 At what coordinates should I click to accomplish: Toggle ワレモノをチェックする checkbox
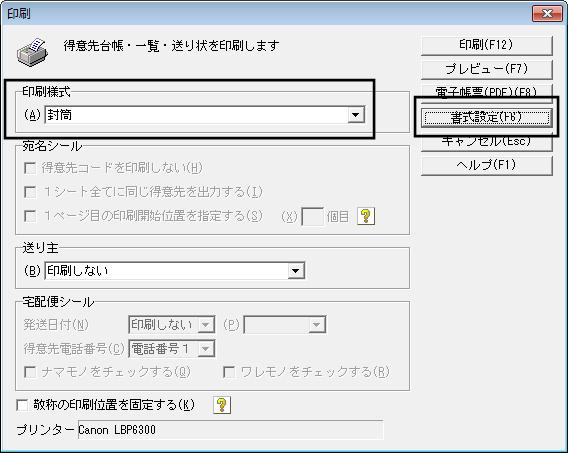tap(229, 372)
